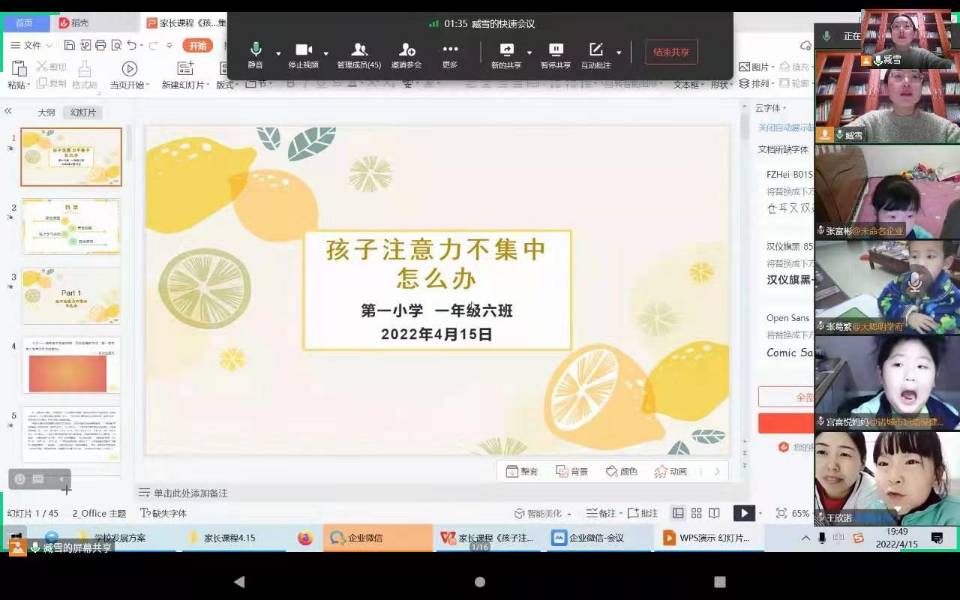Toggle 互动批注 interactive annotation
Image resolution: width=960 pixels, height=600 pixels.
[x=597, y=50]
